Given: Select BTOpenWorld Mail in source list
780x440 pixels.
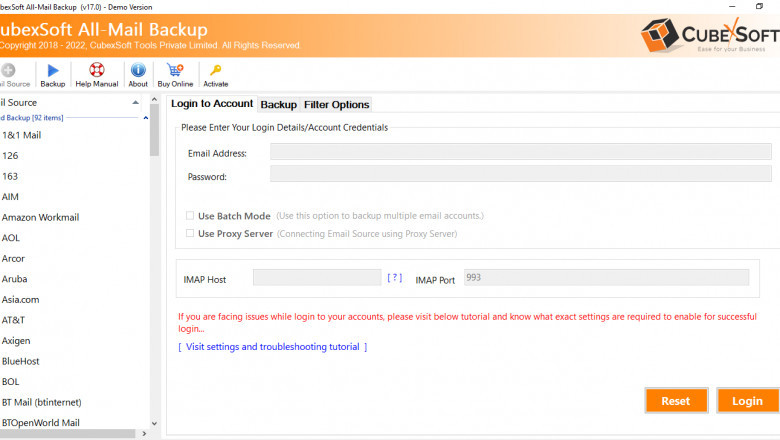Looking at the screenshot, I should coord(41,423).
